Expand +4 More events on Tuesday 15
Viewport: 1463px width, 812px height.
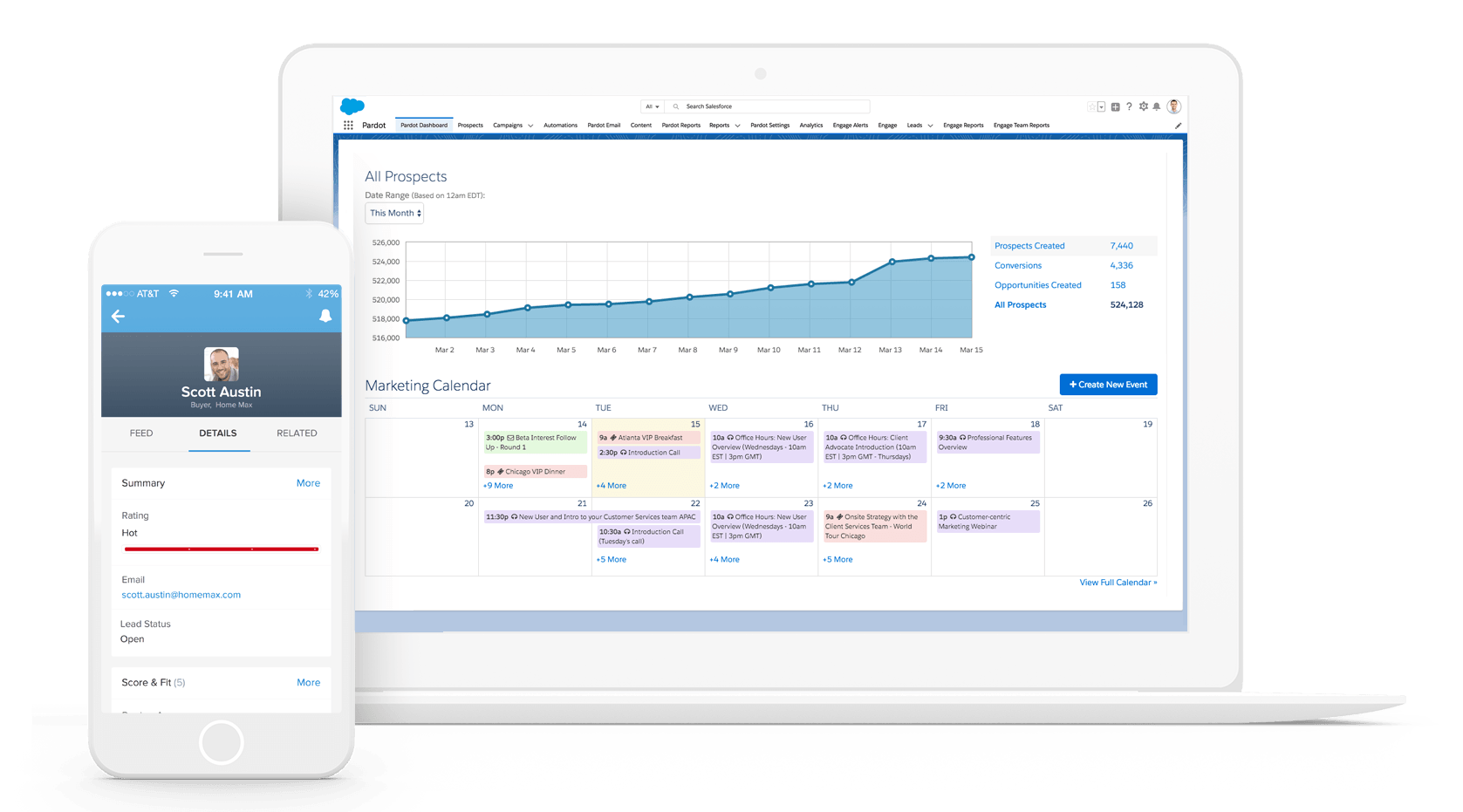612,486
